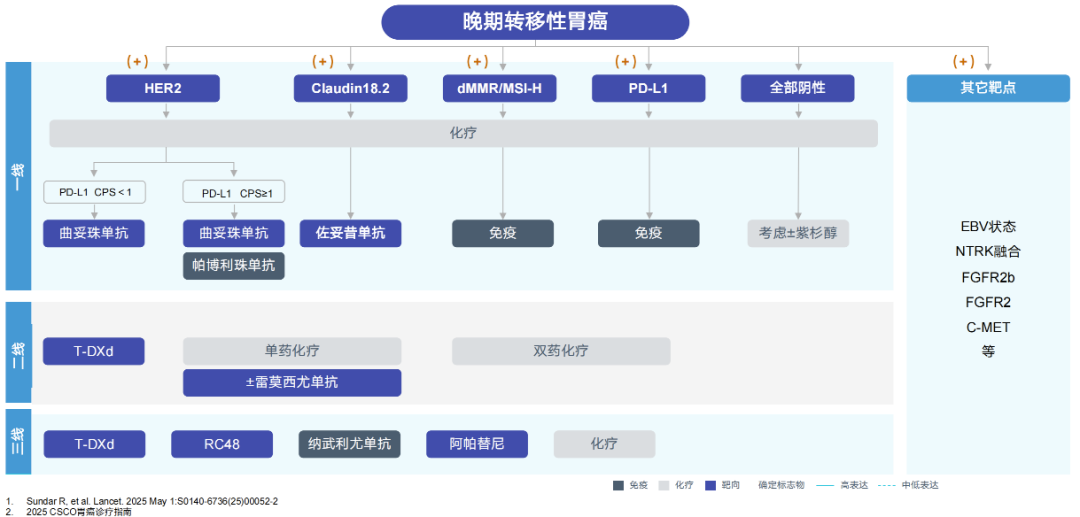Image resolution: width=1080 pixels, height=517 pixels.
Task: Click the (+) marker above PD-L1 header
Action: (625, 61)
